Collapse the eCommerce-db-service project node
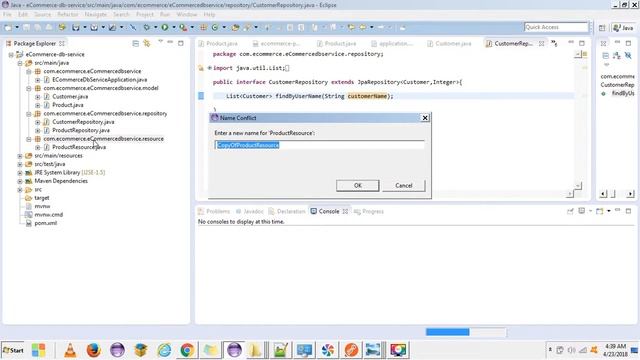 (x=11, y=54)
